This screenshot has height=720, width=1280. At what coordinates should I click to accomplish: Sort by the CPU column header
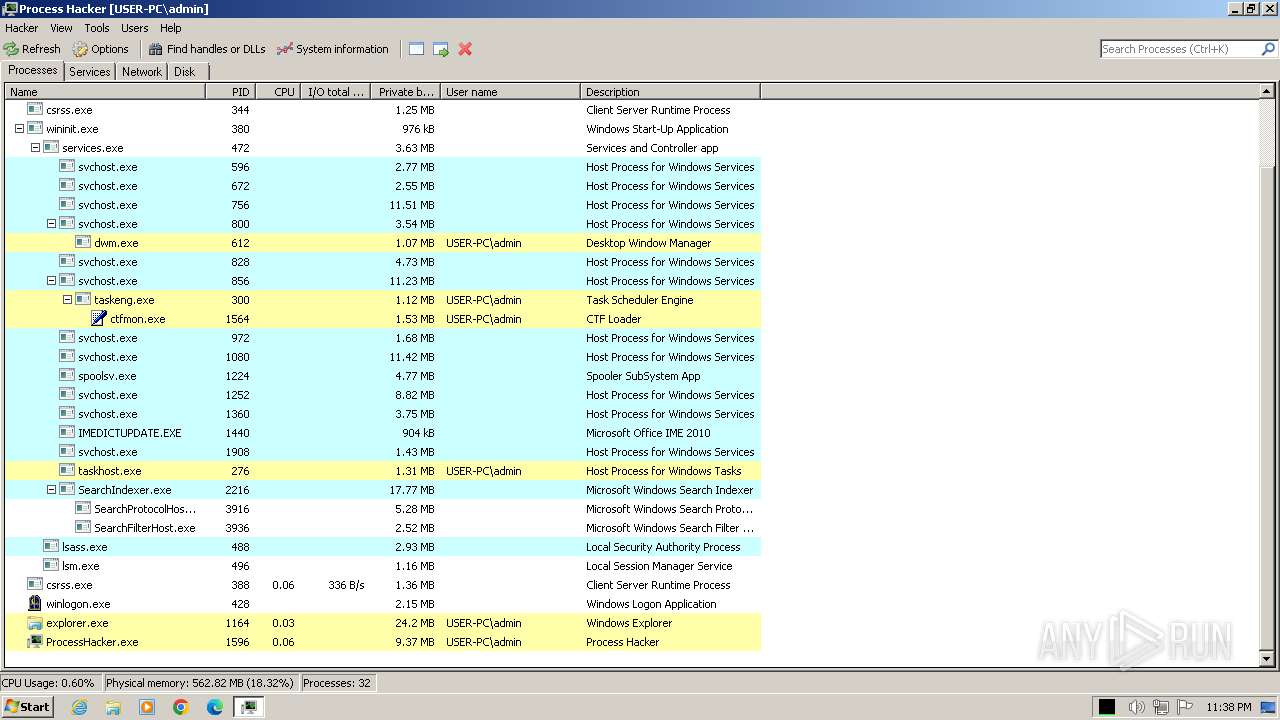(x=279, y=92)
